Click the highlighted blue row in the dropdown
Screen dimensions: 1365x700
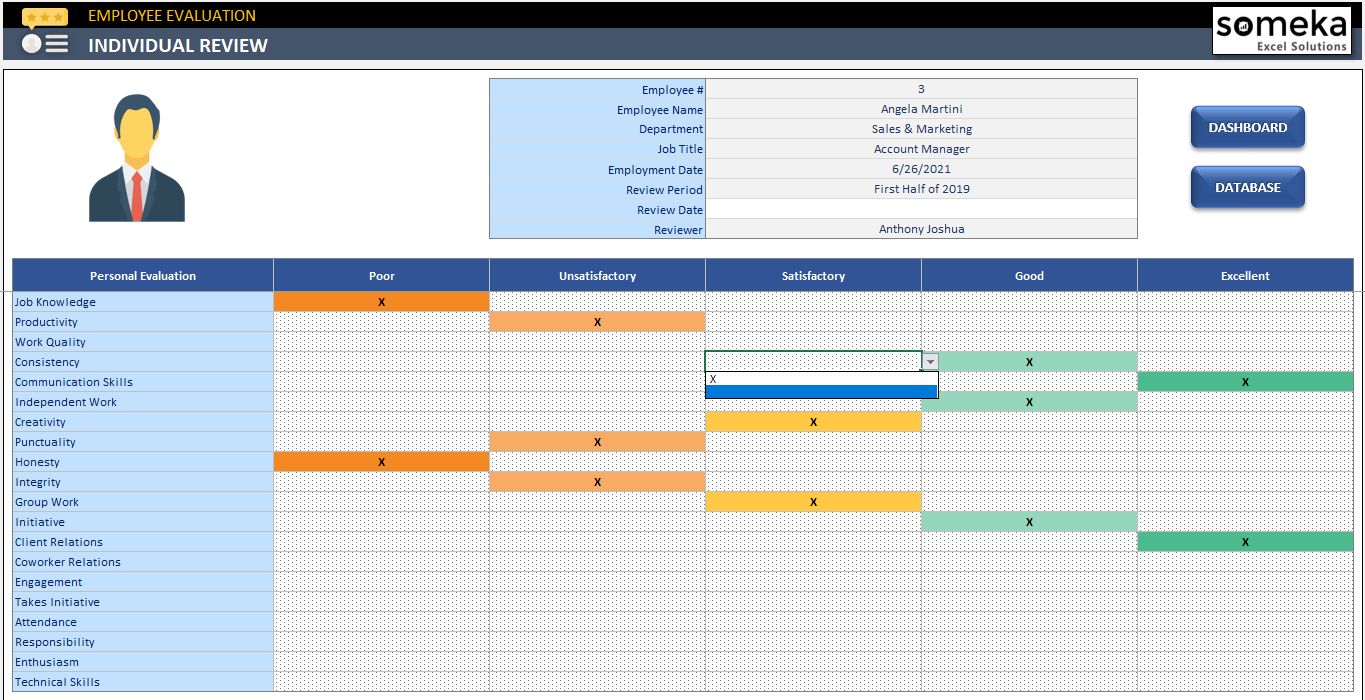[821, 391]
